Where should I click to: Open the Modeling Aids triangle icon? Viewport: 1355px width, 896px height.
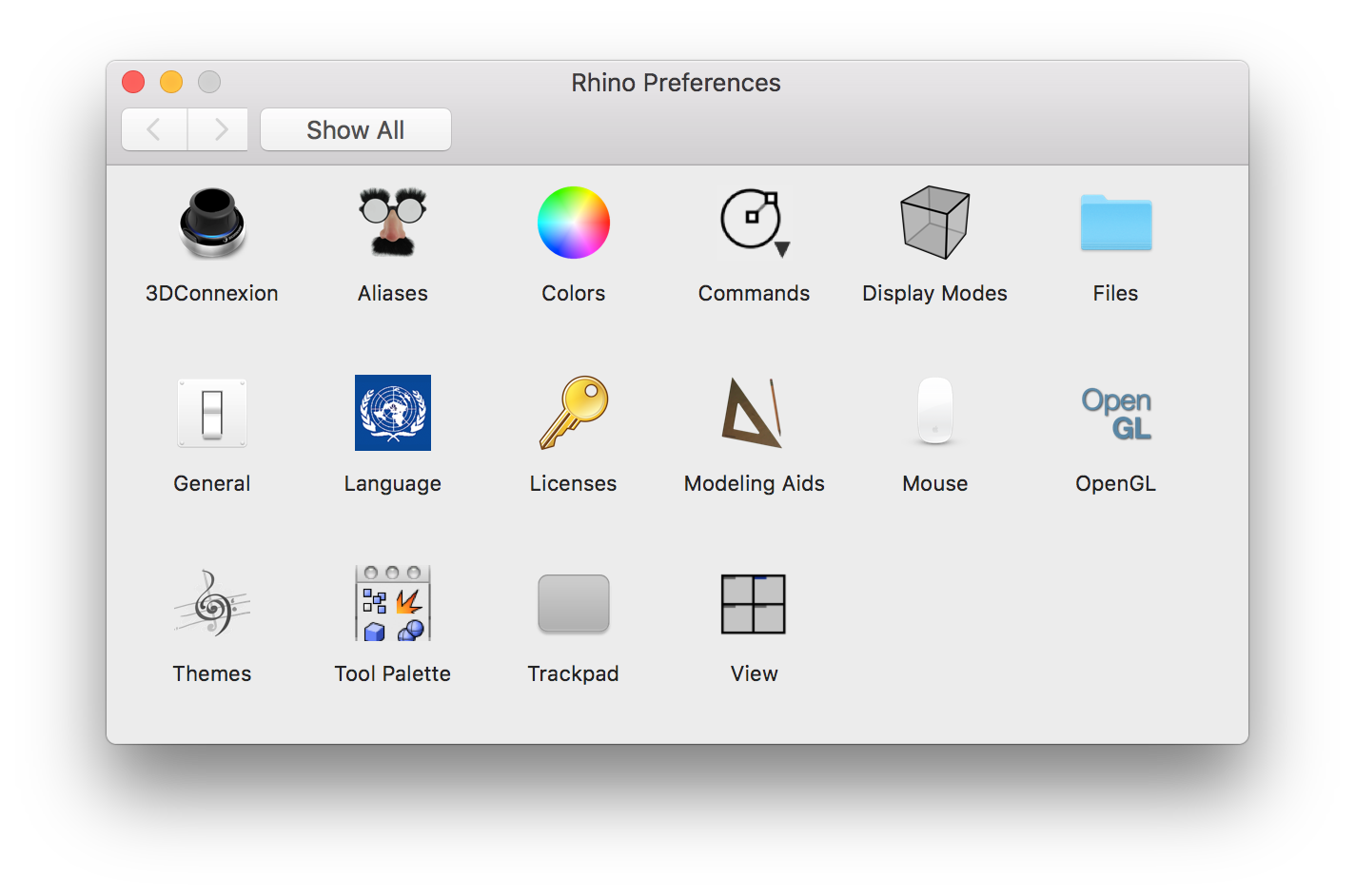point(753,413)
